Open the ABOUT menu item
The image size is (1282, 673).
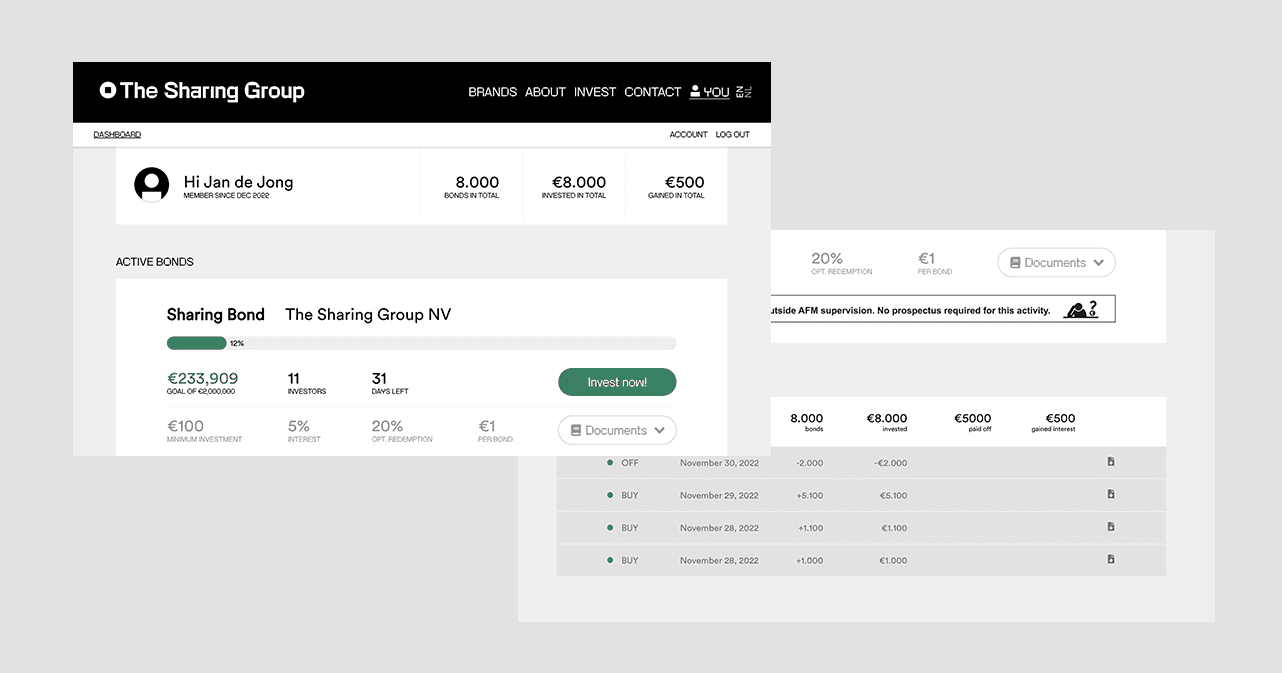coord(545,92)
